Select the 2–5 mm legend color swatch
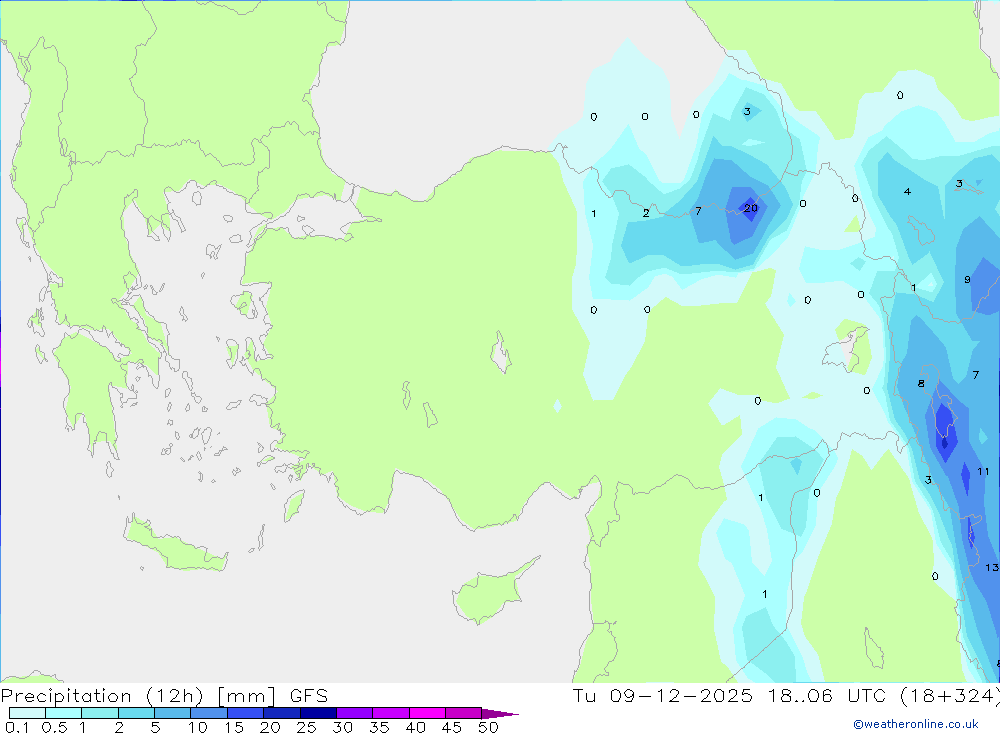 click(136, 713)
